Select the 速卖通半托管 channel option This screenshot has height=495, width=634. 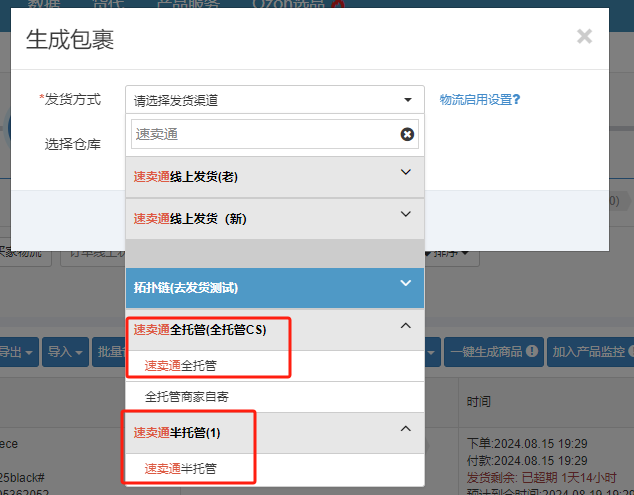point(275,469)
